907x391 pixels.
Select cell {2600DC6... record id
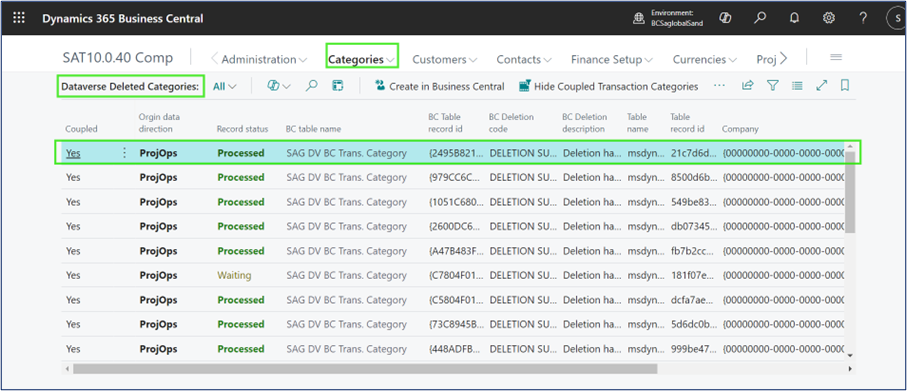(454, 226)
